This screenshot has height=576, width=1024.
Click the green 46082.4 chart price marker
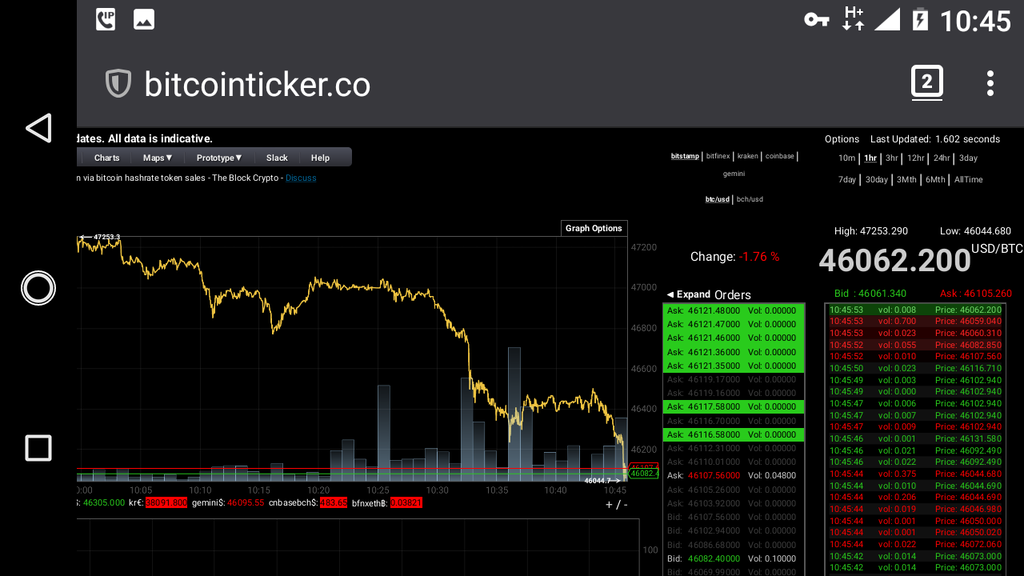pos(643,473)
